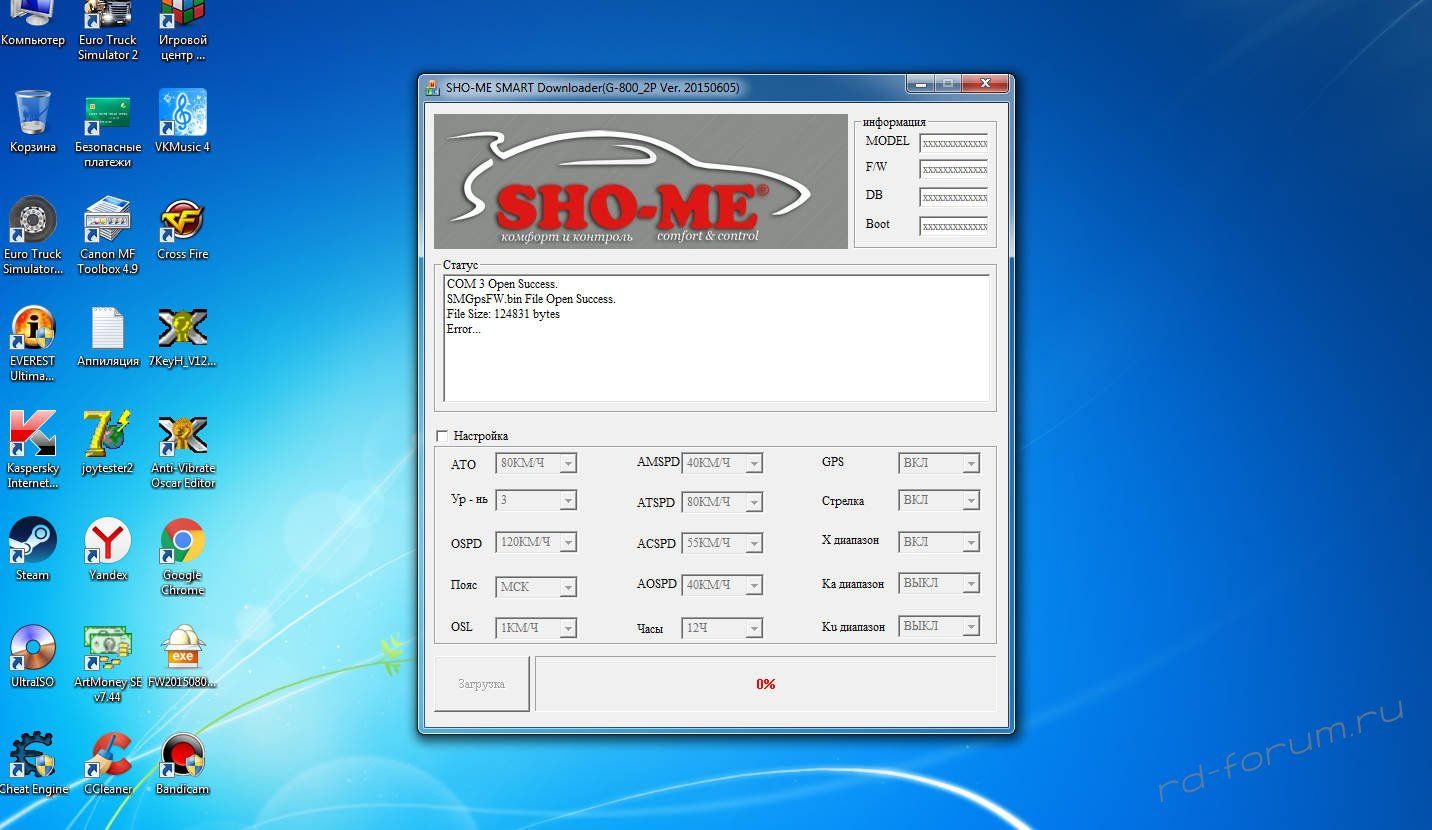Click the MODEL information field
This screenshot has height=830, width=1432.
(954, 143)
